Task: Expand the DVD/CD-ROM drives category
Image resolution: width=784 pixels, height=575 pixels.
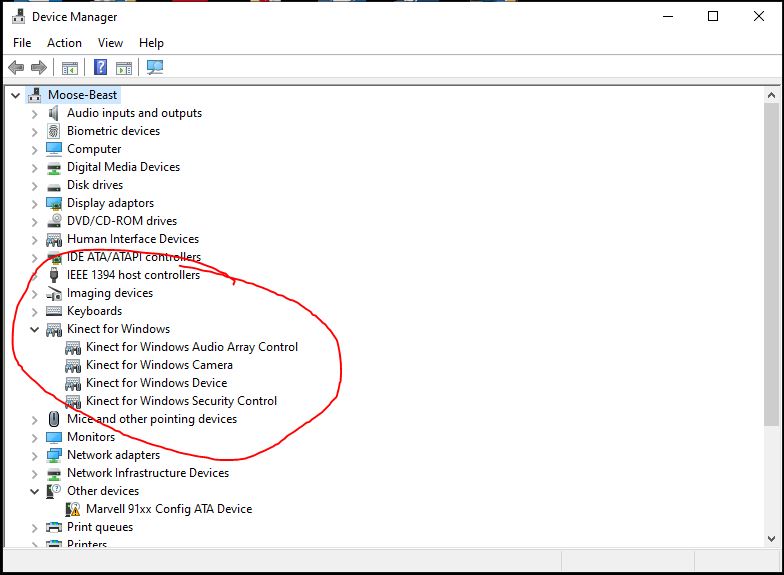Action: click(34, 222)
